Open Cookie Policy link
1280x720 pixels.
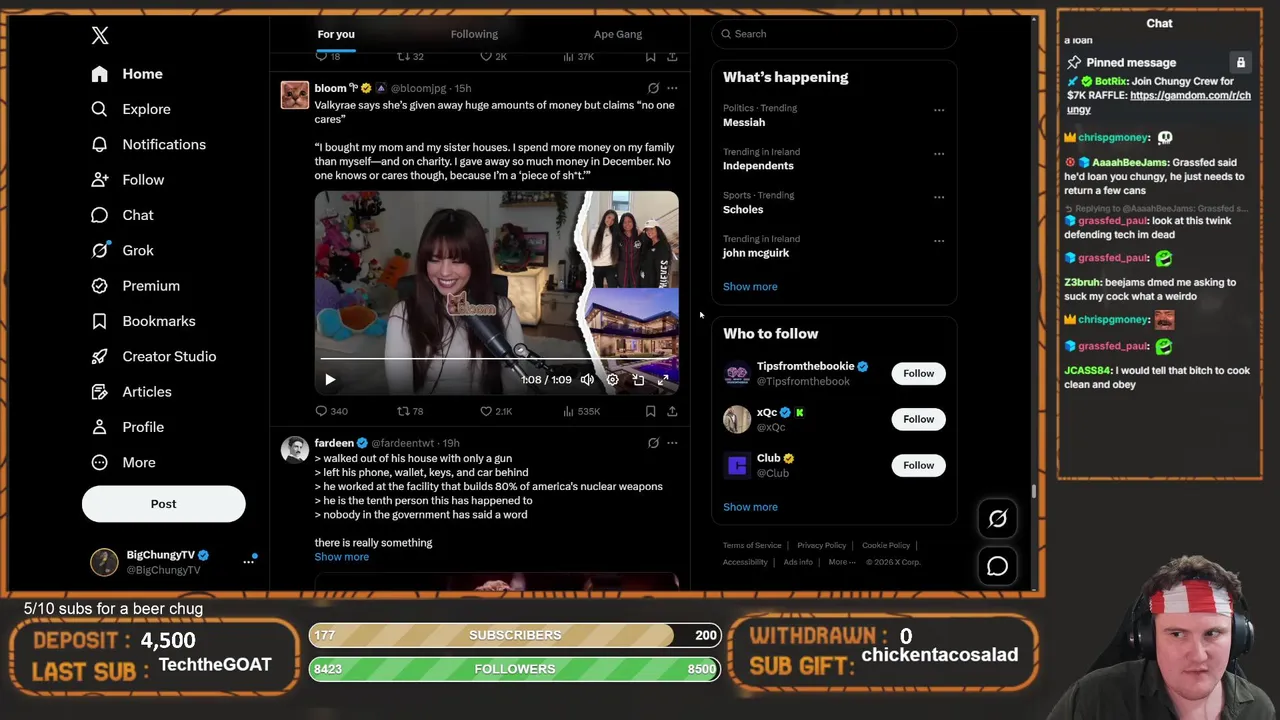pos(886,546)
